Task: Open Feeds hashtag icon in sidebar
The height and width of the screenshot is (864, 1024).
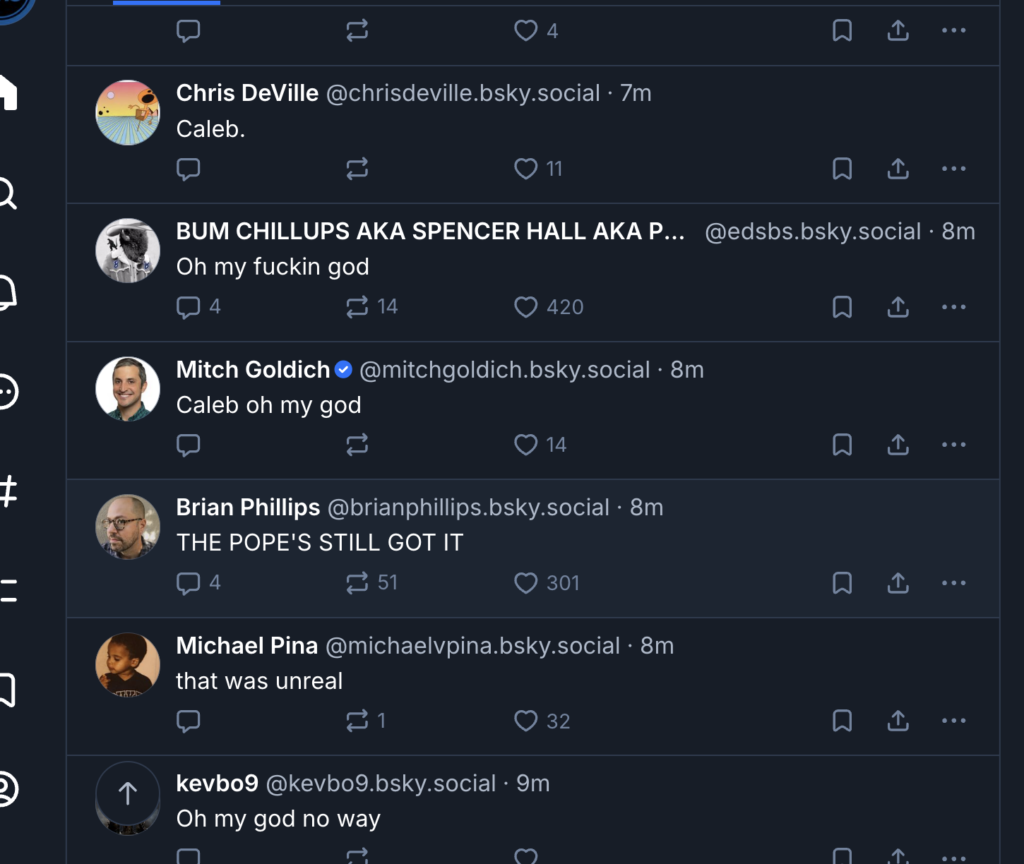Action: pos(6,491)
